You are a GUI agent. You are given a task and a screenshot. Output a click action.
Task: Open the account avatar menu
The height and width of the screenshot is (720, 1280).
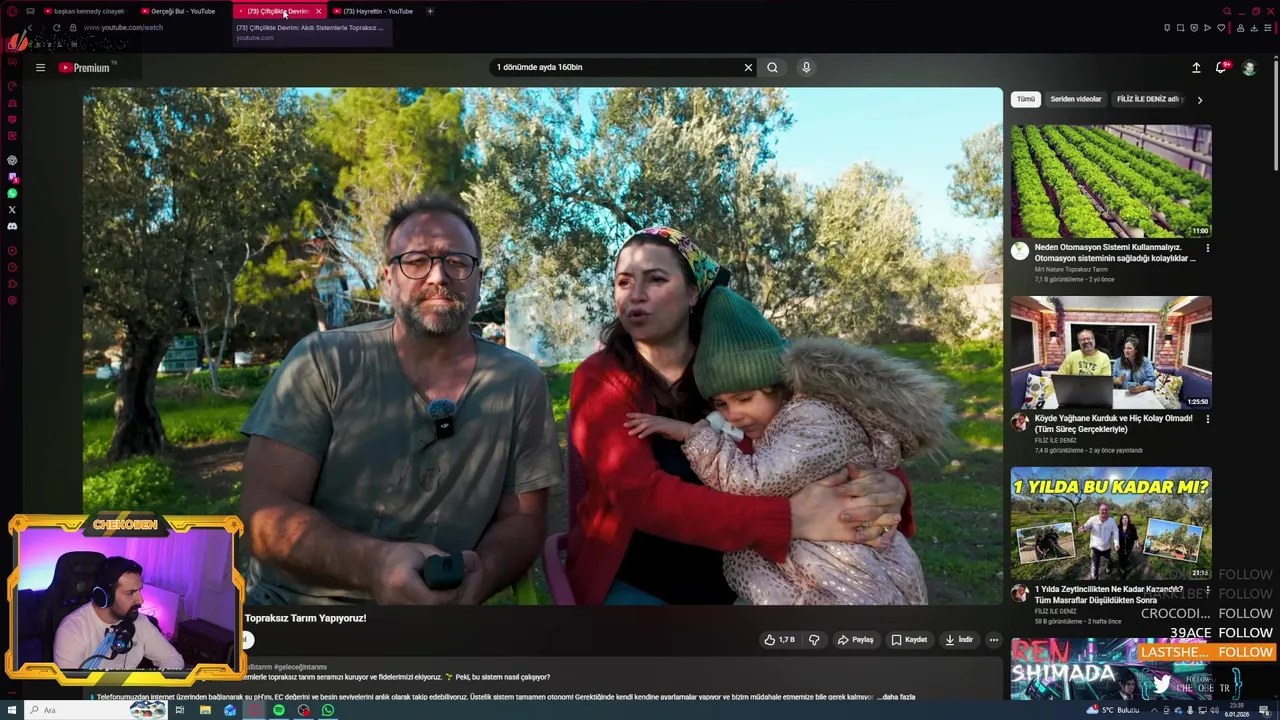[1249, 67]
